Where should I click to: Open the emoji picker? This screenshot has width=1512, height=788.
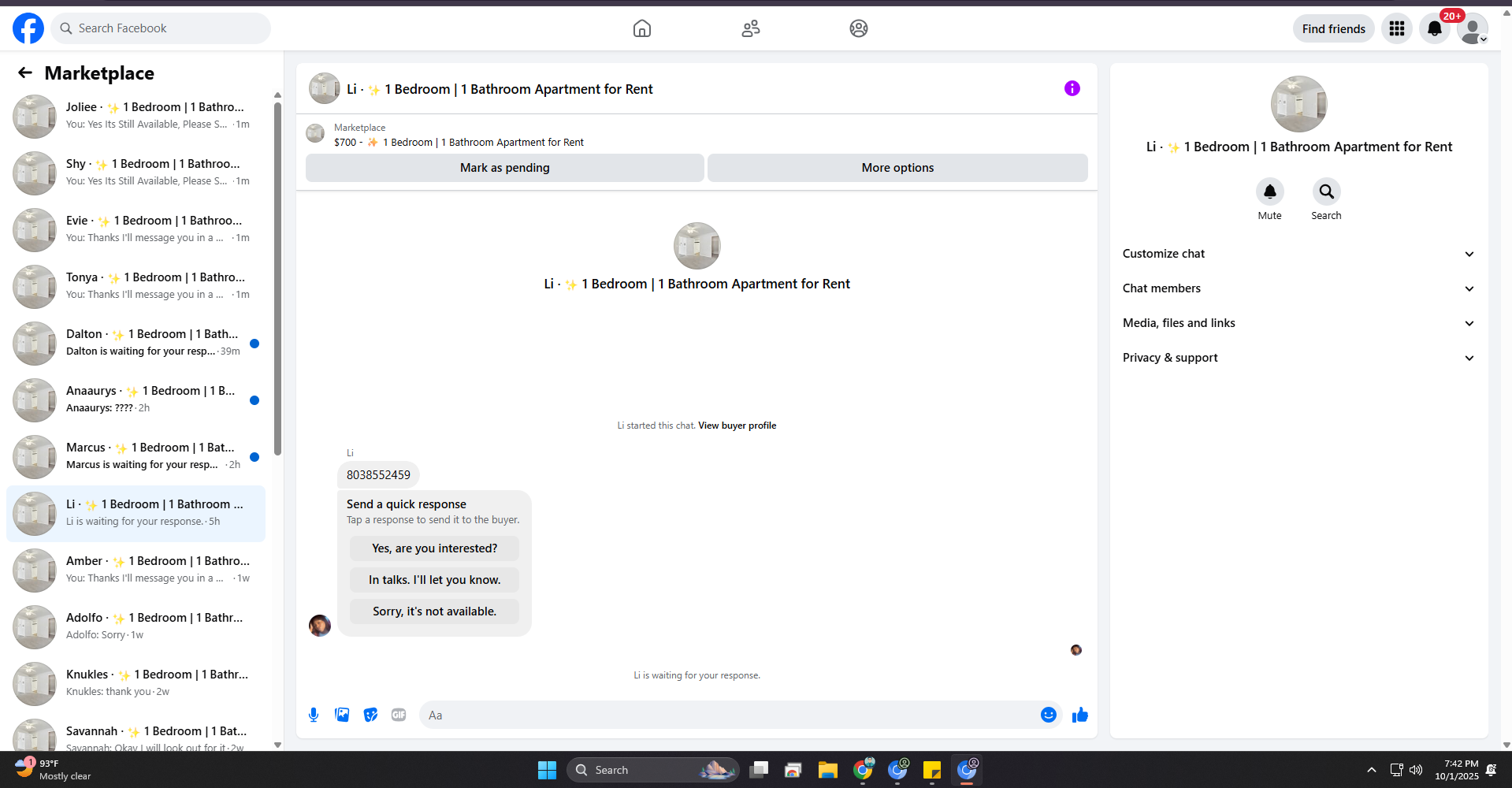1049,715
